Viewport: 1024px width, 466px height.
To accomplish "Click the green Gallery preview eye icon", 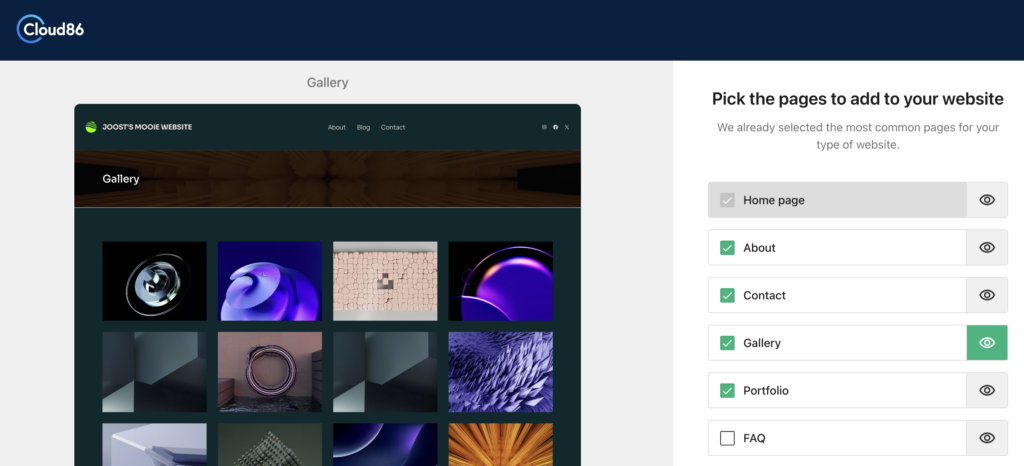I will [987, 343].
